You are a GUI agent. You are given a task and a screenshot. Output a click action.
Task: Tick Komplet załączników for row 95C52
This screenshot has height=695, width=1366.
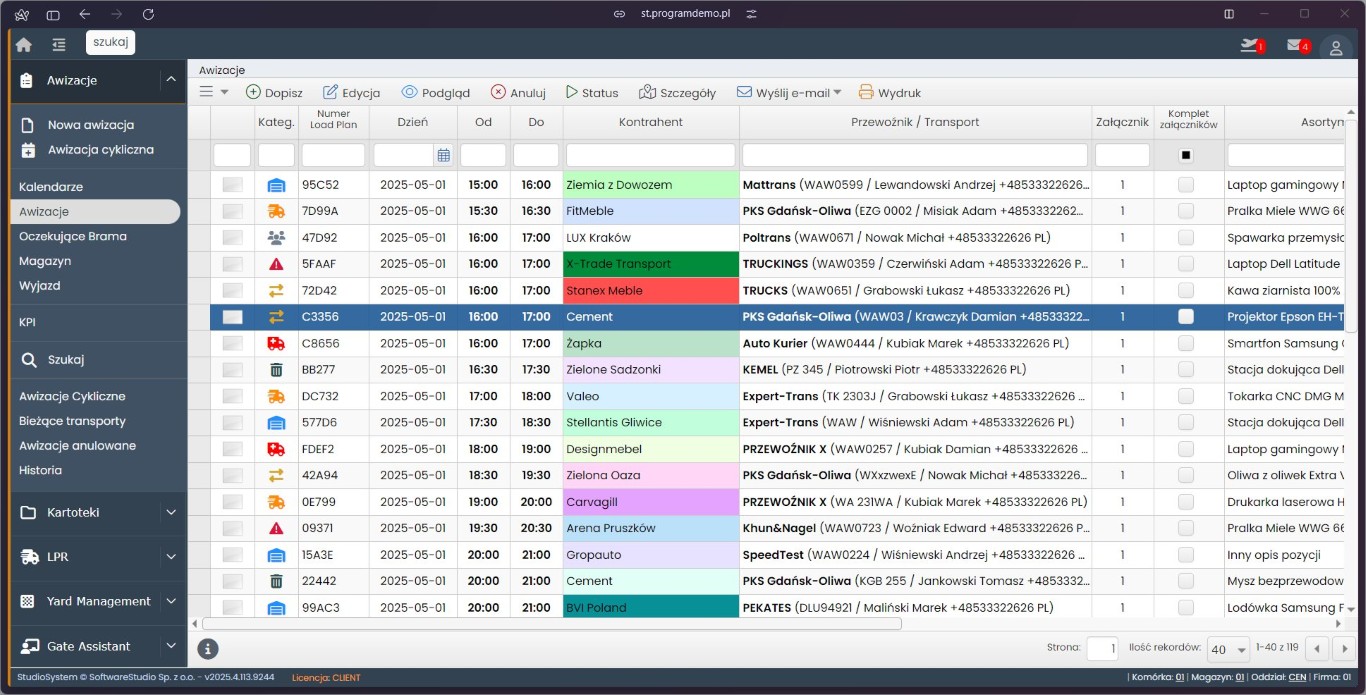1186,185
